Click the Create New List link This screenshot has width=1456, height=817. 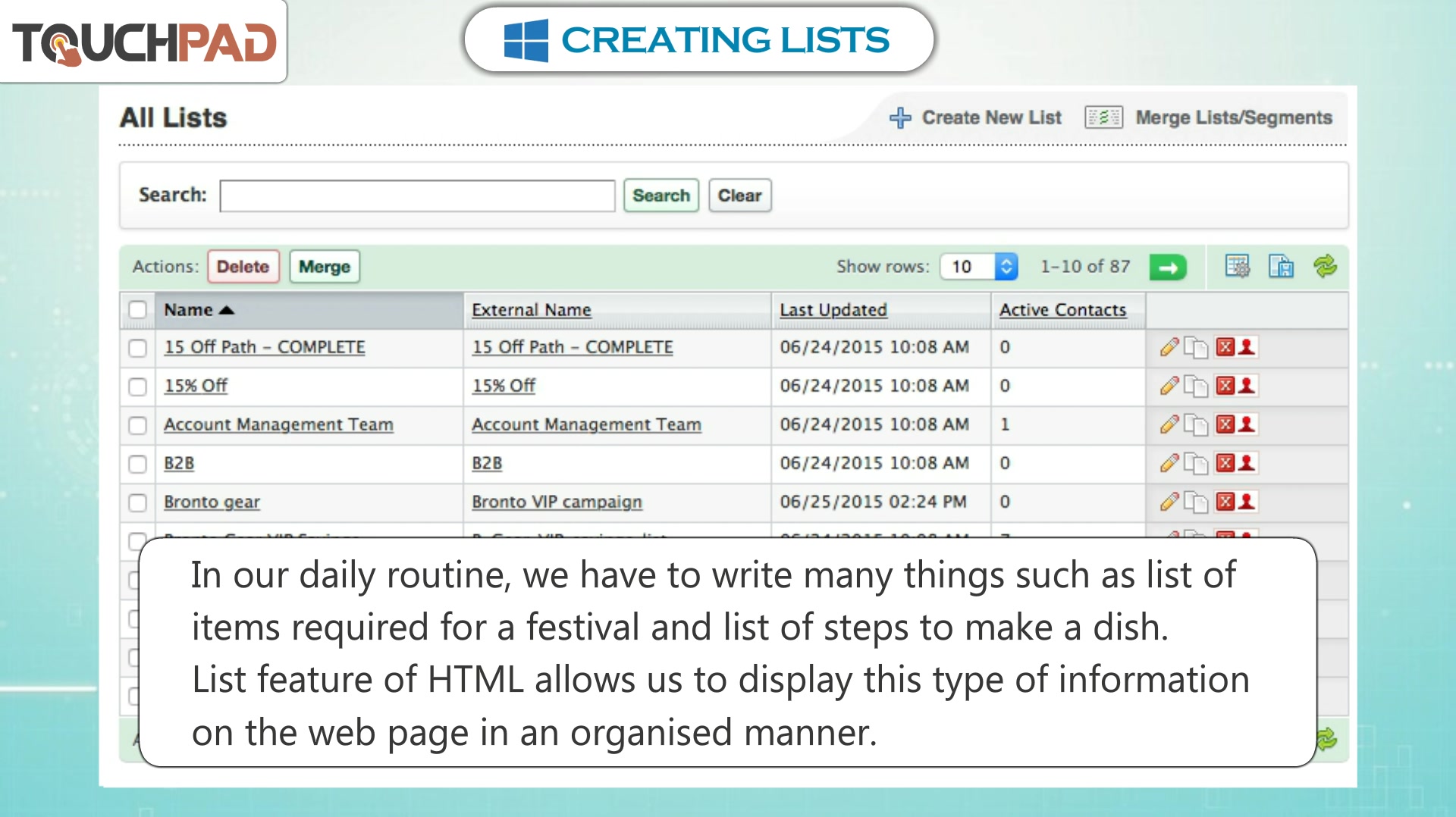(991, 117)
